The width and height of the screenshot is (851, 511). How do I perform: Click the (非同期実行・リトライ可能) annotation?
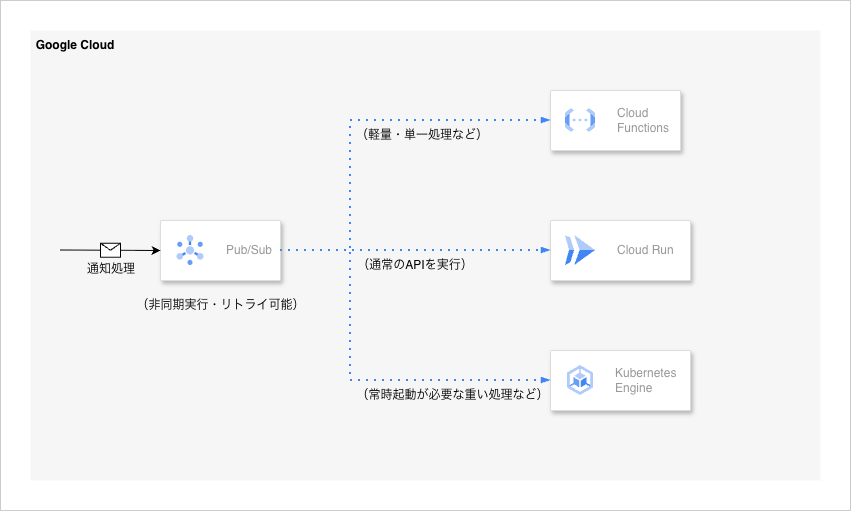pos(220,304)
